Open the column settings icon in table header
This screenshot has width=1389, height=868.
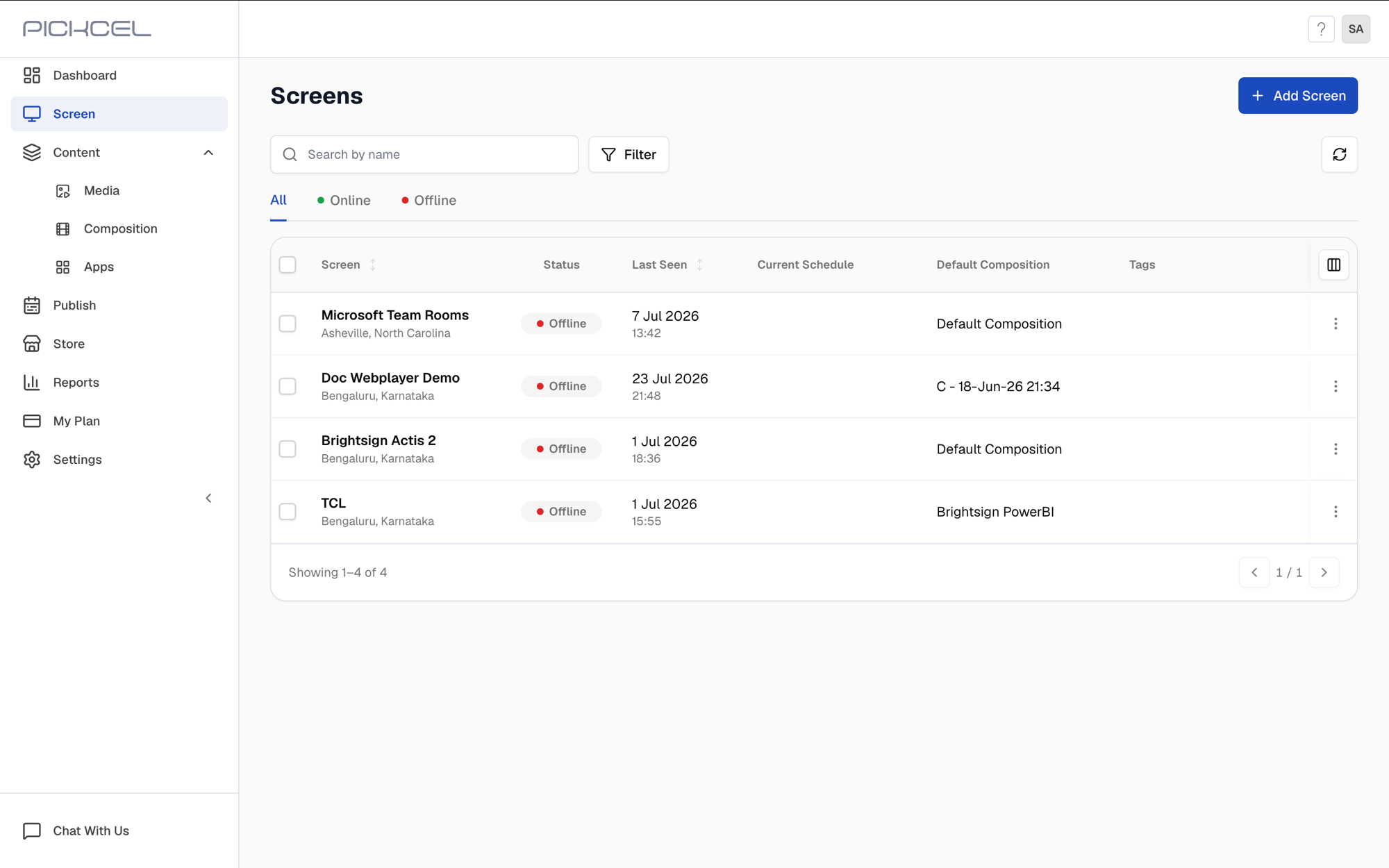coord(1333,265)
